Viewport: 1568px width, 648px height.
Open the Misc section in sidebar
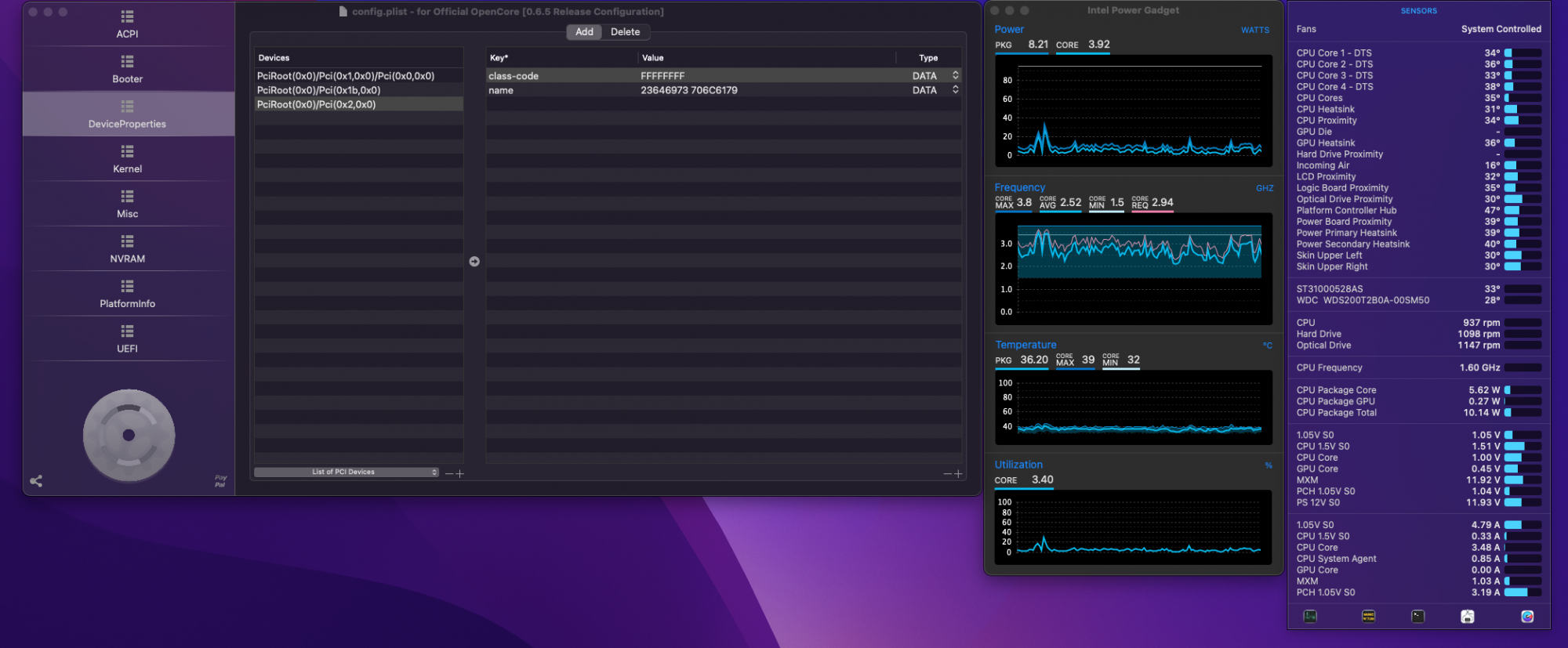coord(128,204)
